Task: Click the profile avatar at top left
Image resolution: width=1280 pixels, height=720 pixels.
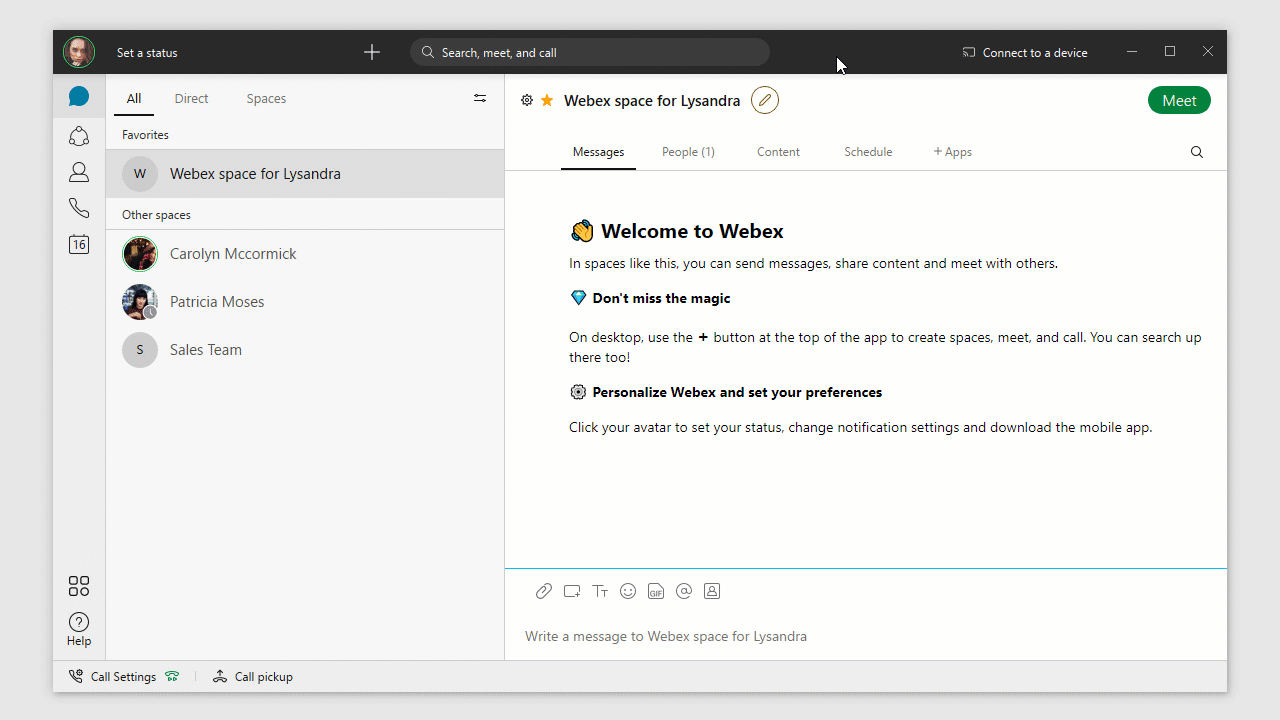Action: (x=79, y=52)
